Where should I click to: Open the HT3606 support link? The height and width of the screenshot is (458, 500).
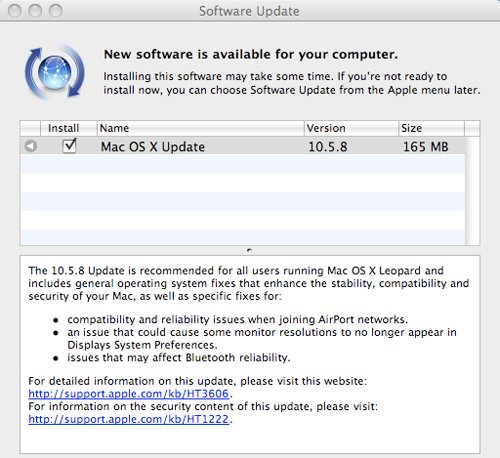tap(129, 394)
